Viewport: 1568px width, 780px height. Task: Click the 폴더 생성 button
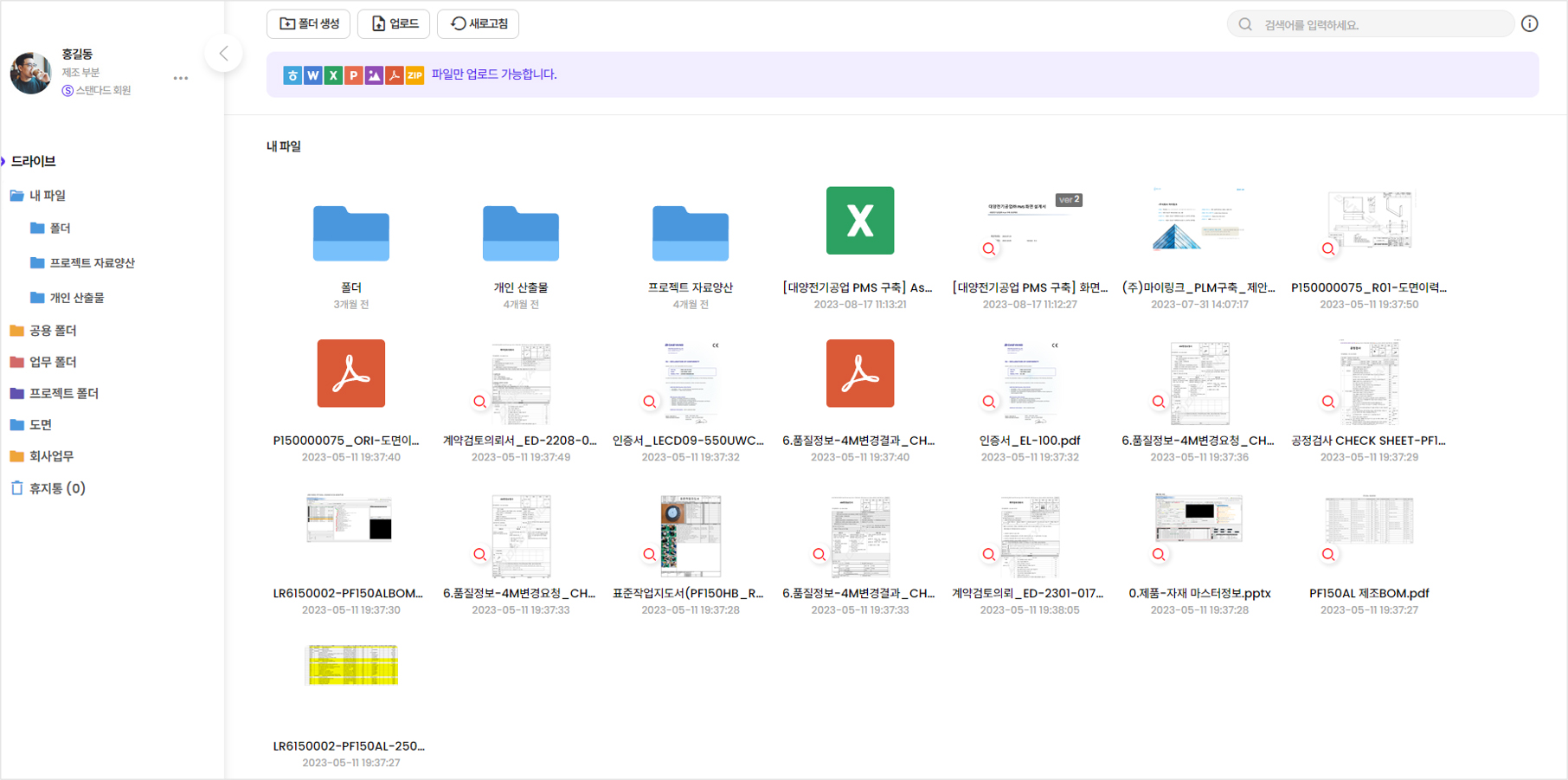[x=308, y=24]
